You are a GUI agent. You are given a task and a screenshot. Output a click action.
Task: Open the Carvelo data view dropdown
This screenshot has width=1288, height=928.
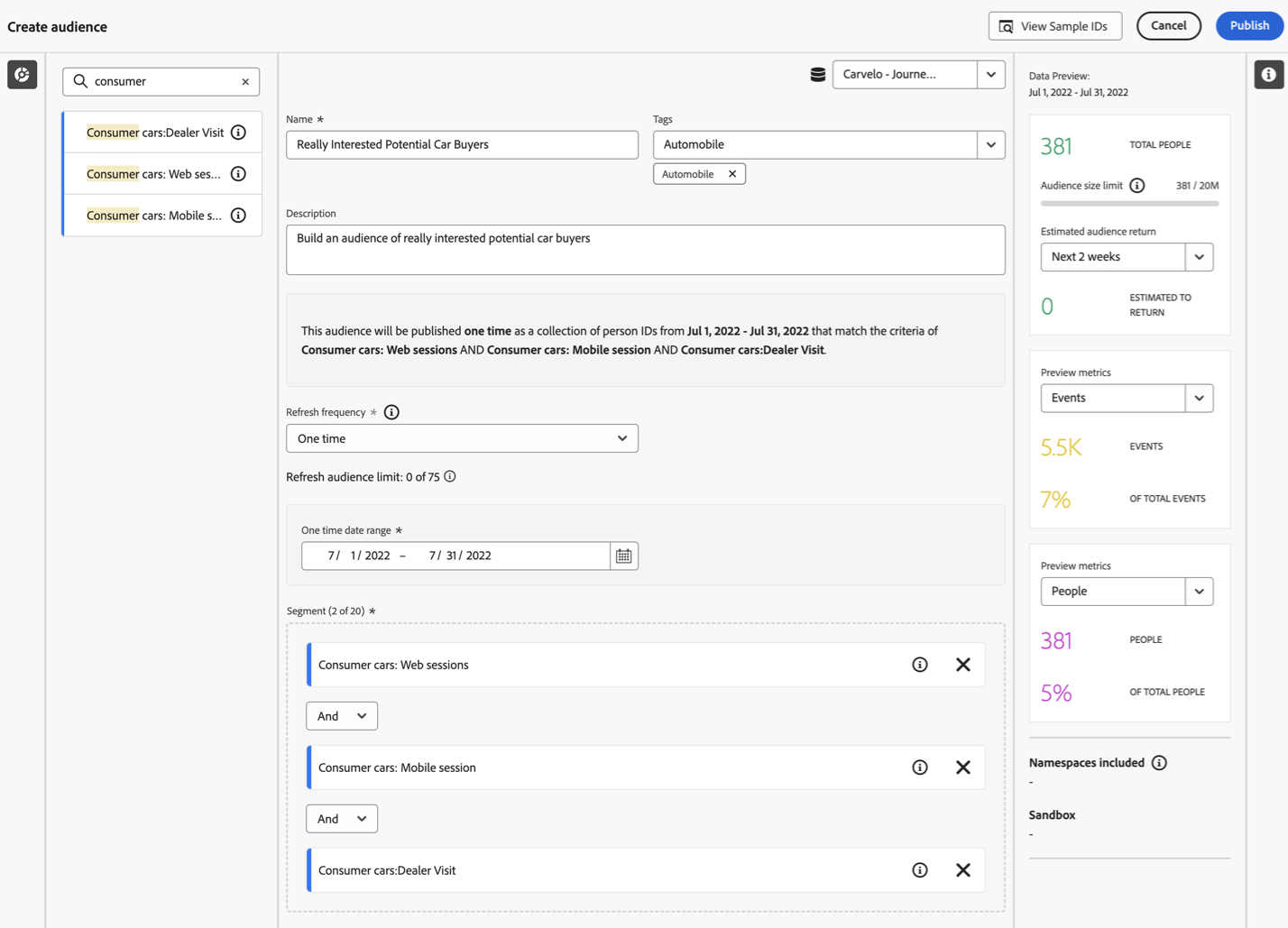(x=990, y=74)
